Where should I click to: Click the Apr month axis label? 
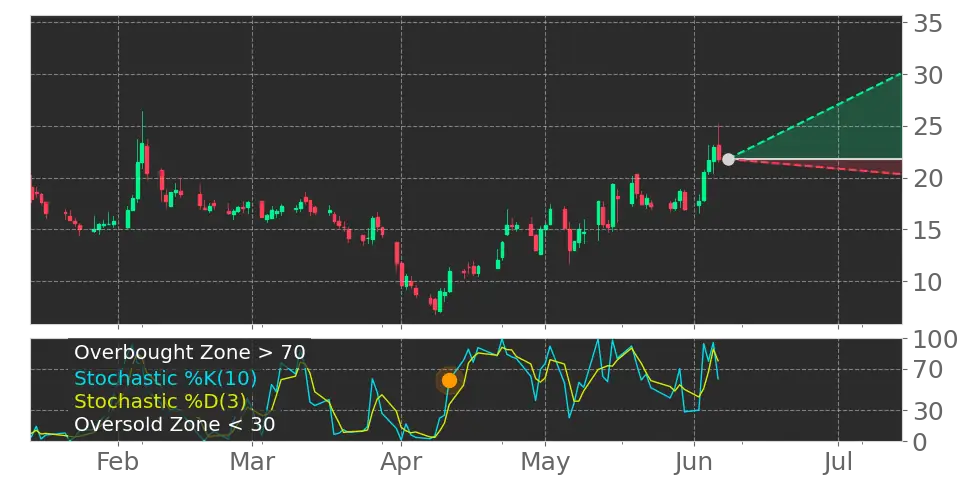401,463
